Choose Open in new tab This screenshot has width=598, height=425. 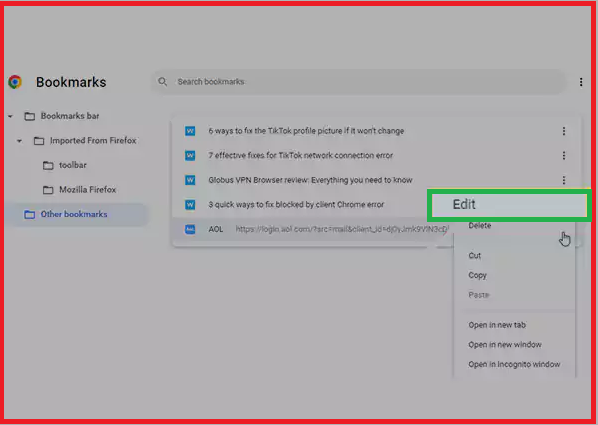point(497,325)
